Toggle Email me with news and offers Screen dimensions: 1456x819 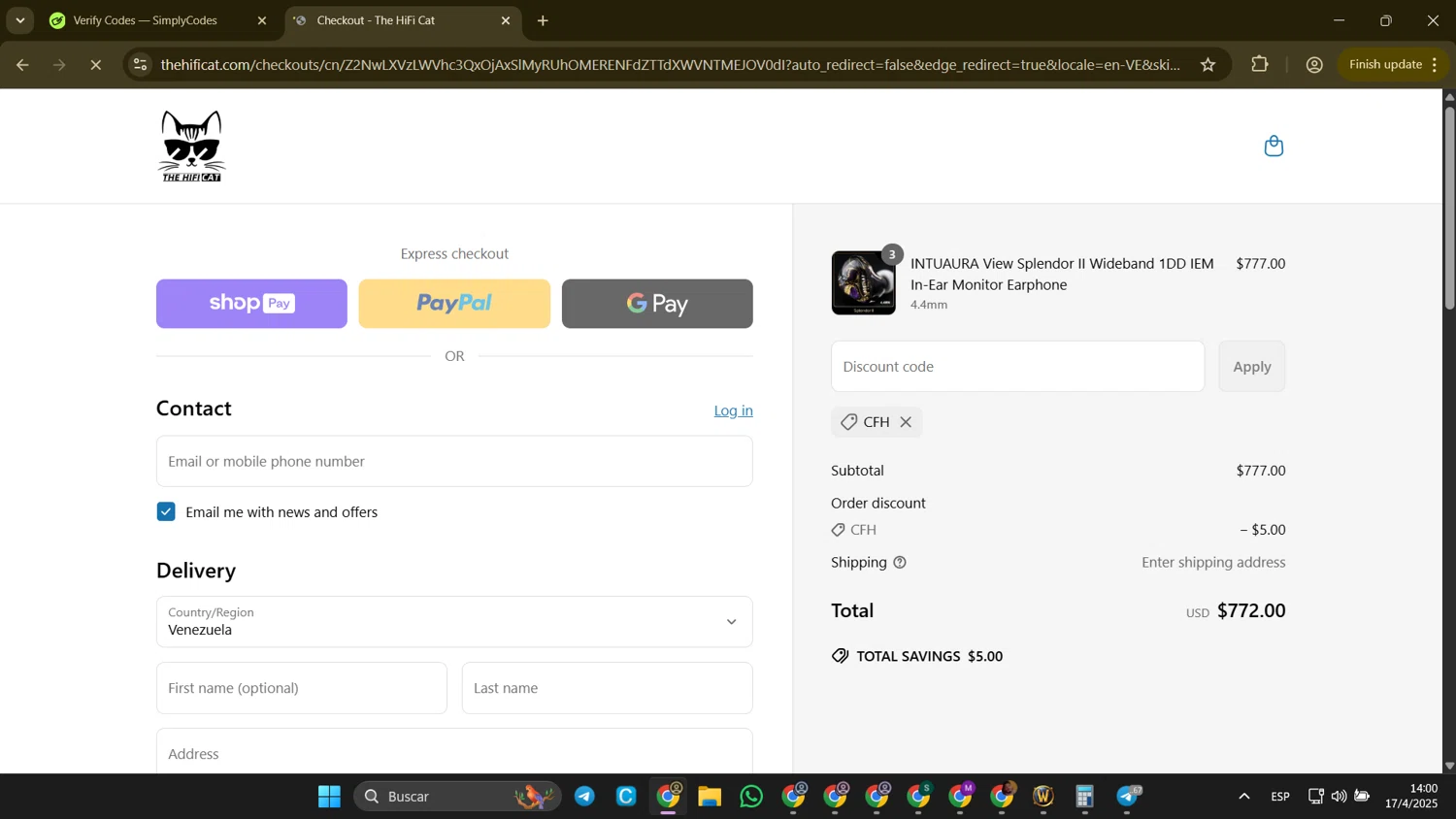tap(166, 512)
